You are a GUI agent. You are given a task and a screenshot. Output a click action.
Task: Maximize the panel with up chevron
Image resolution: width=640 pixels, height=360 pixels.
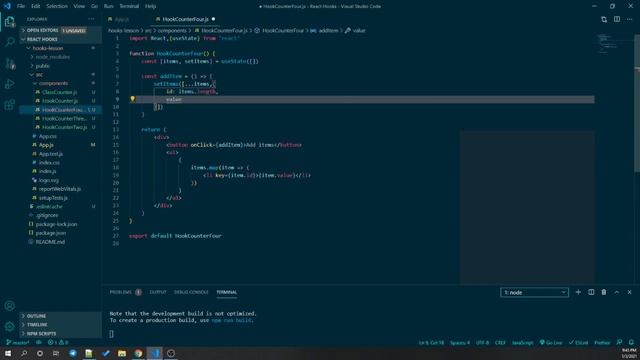[617, 292]
